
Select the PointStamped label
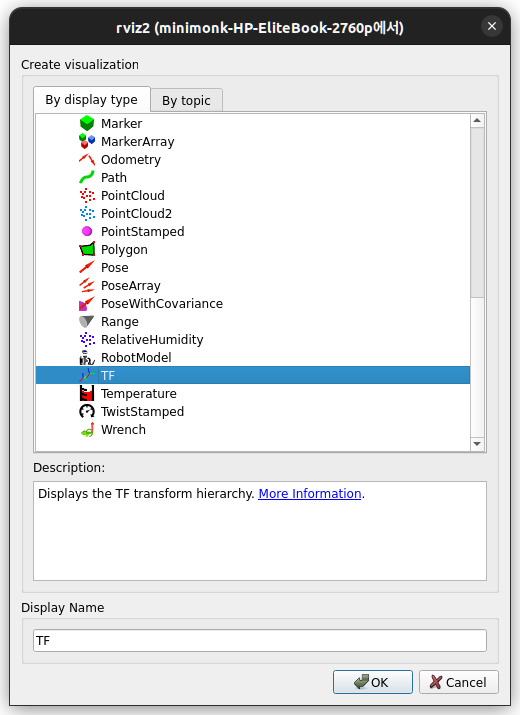[x=143, y=232]
